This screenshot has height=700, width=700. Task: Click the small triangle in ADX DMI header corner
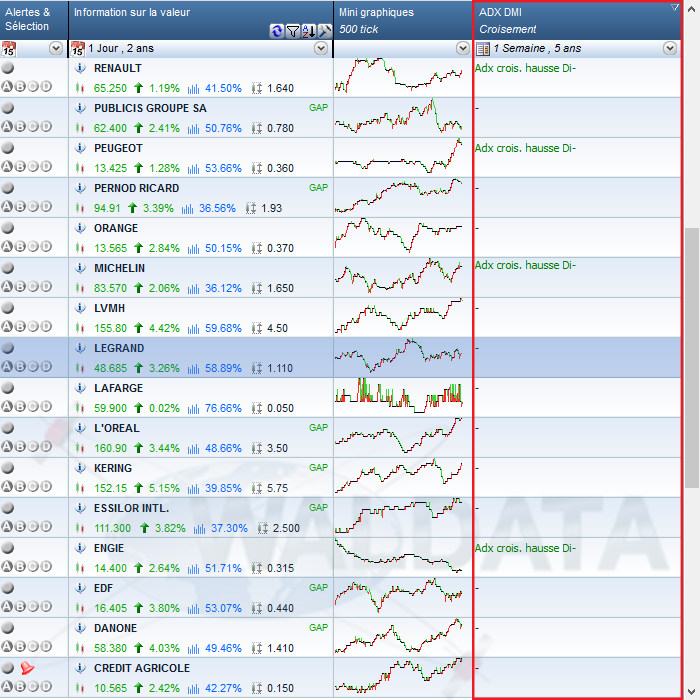675,7
